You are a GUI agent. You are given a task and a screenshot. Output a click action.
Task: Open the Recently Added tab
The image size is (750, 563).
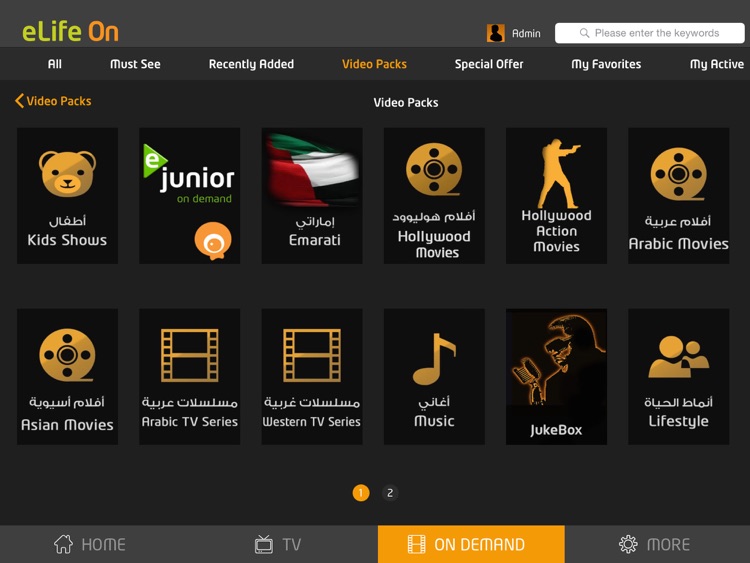point(251,64)
